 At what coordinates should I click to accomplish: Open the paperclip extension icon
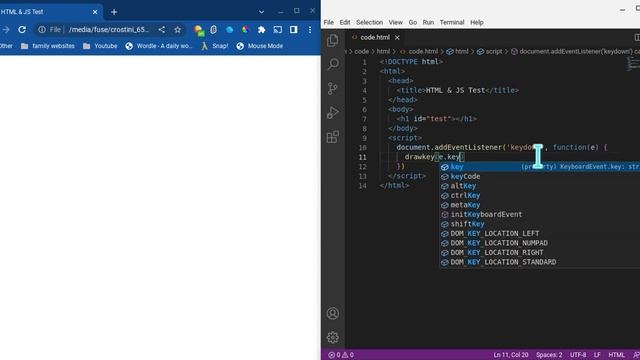213,29
